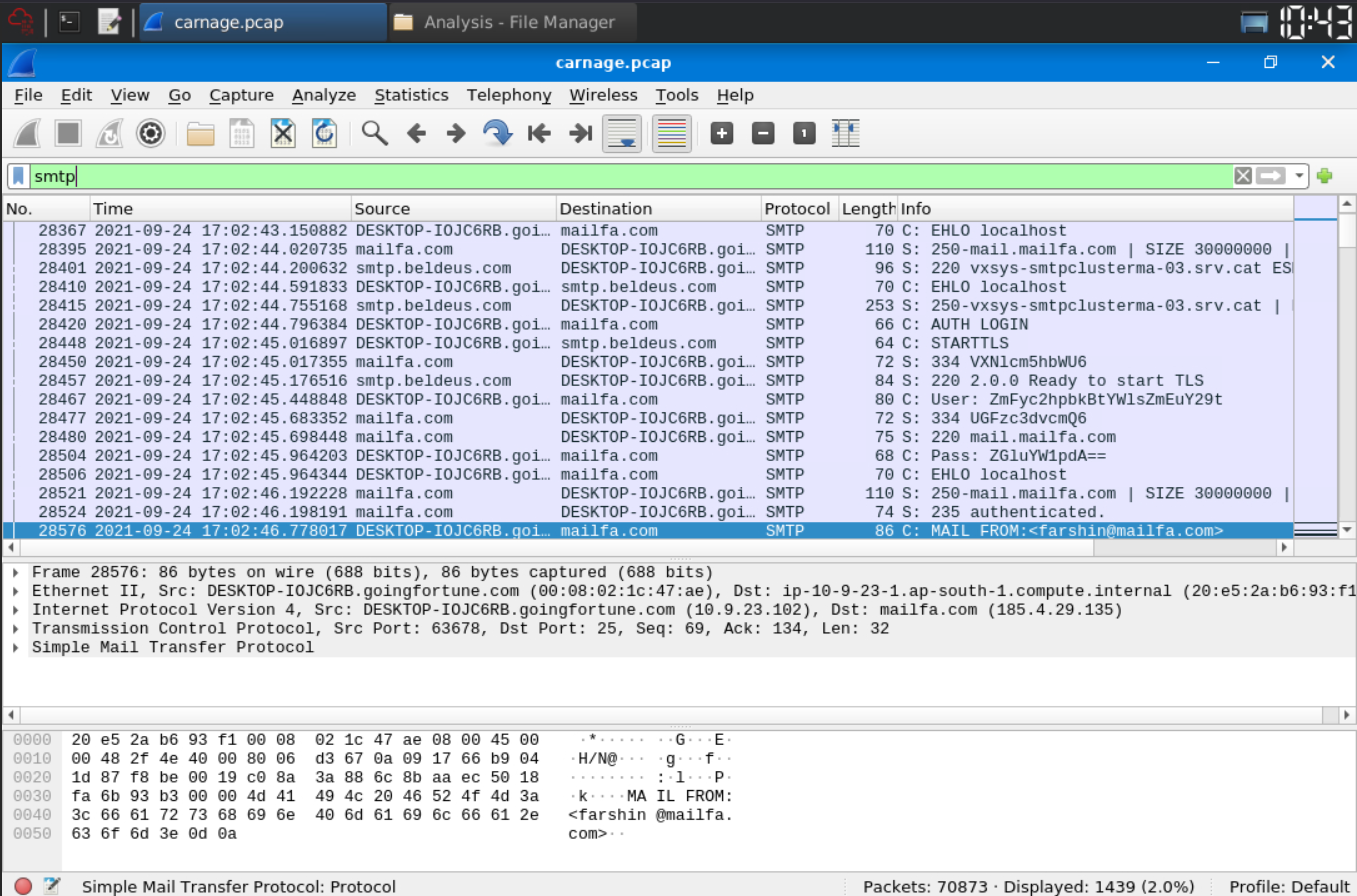1357x896 pixels.
Task: Stop the running capture
Action: pos(68,133)
